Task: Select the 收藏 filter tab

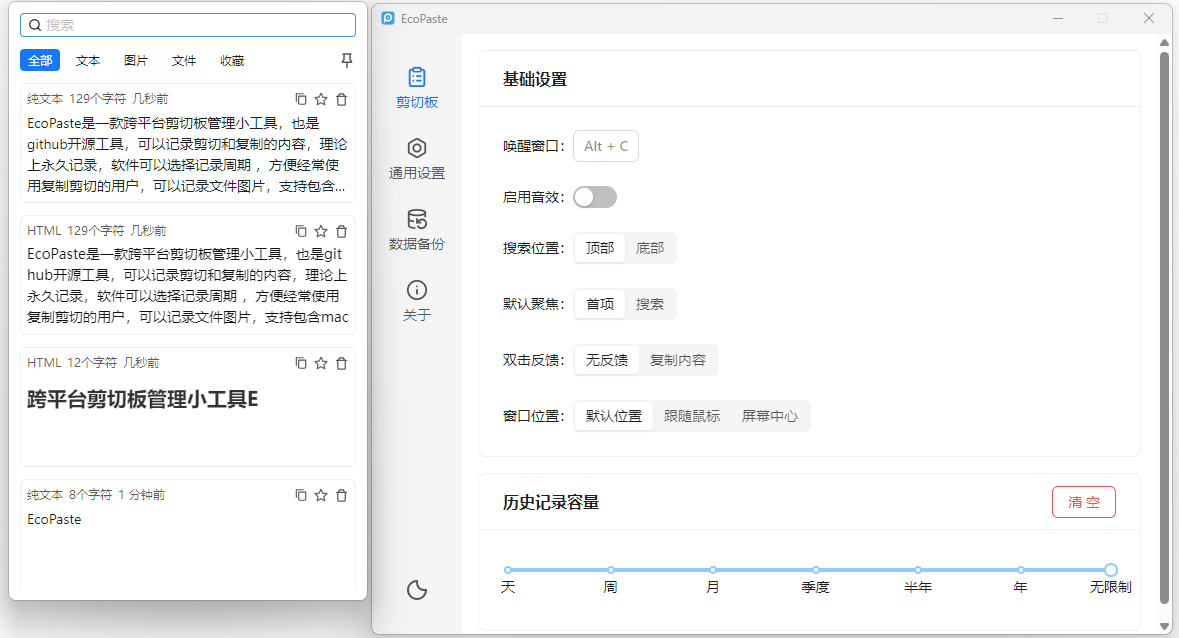Action: point(232,60)
